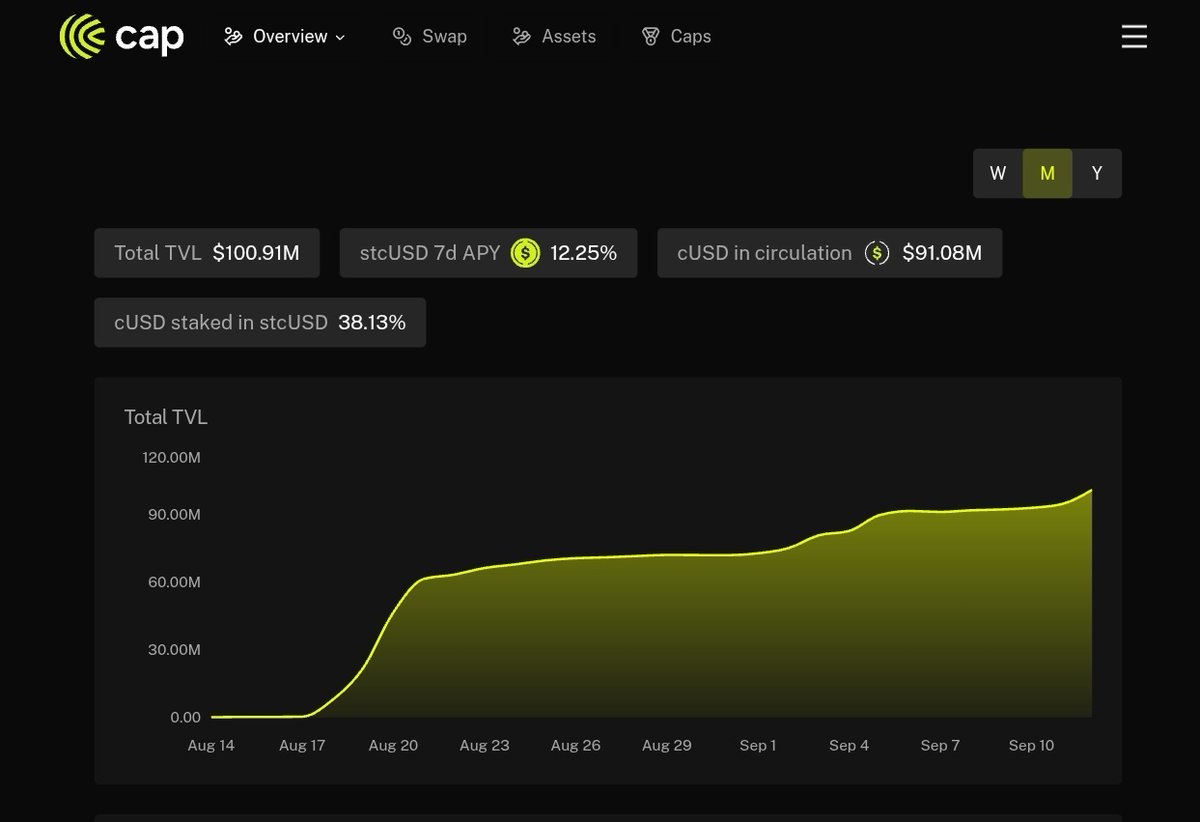Click the 0.00 axis label
The width and height of the screenshot is (1200, 822).
[185, 717]
